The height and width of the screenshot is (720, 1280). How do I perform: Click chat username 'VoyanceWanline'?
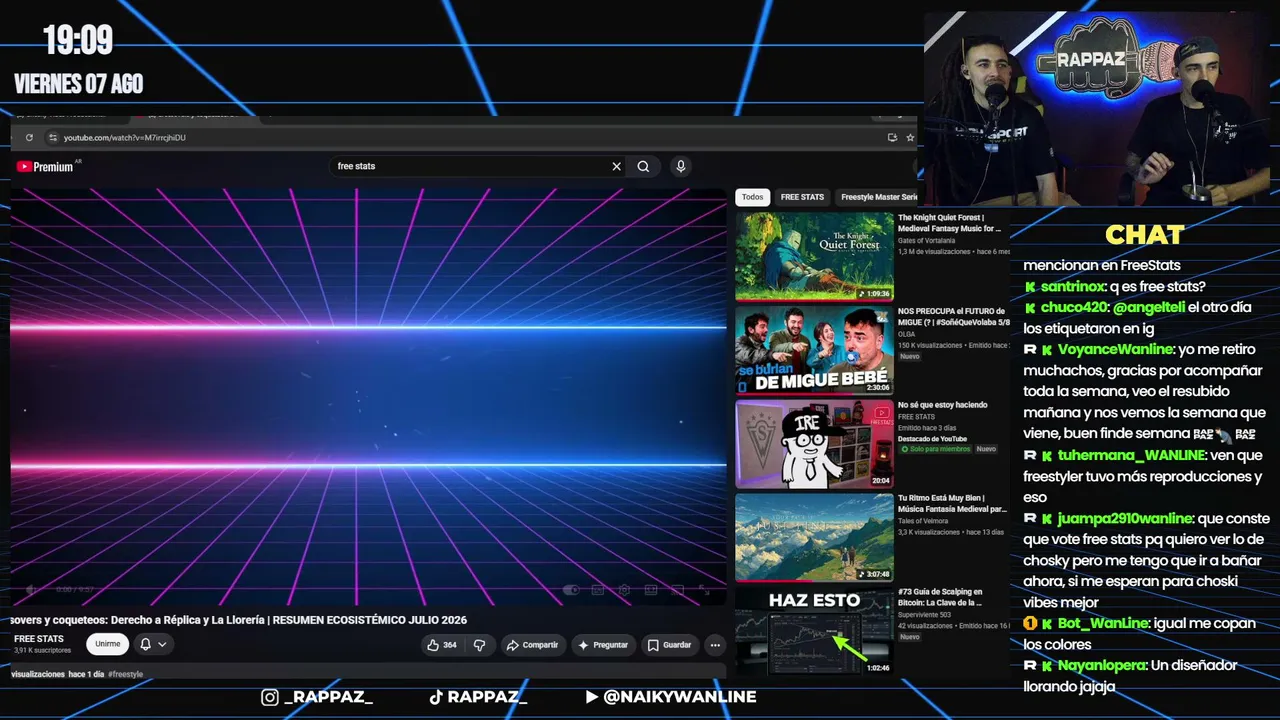coord(1114,350)
